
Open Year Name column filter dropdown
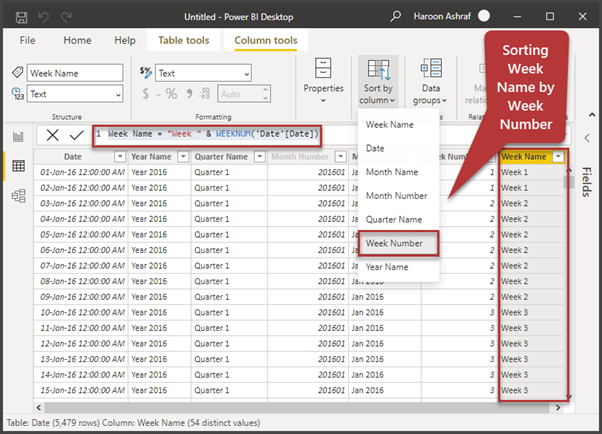183,156
